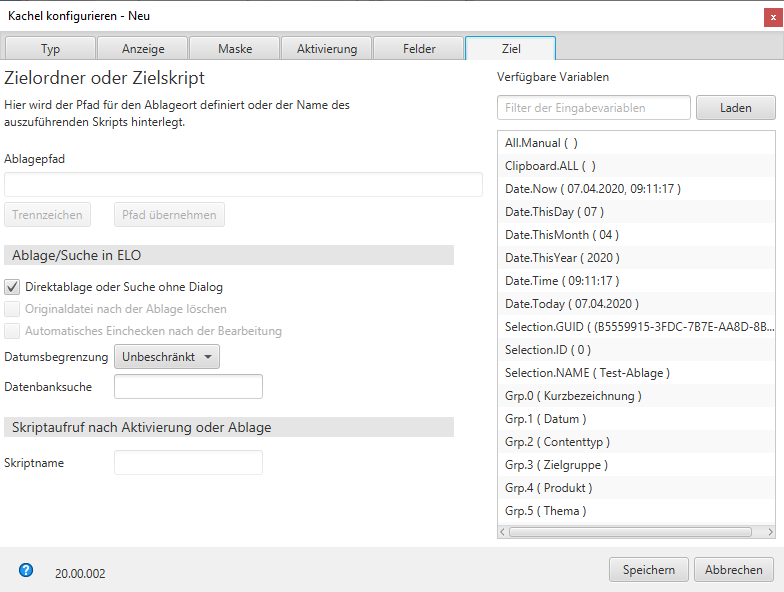Select Grp.3 Zielgruppe variable
Screen dimensions: 784x592
tap(636, 465)
